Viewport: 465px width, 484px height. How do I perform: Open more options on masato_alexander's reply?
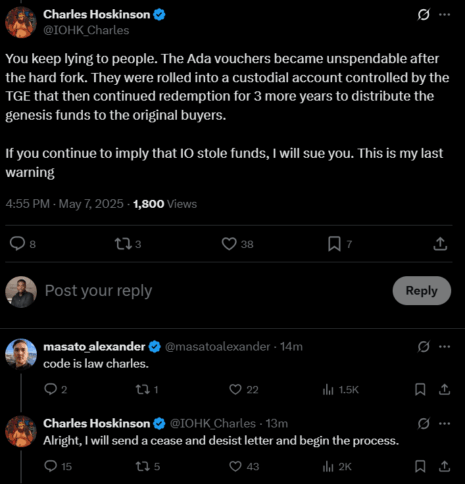445,347
